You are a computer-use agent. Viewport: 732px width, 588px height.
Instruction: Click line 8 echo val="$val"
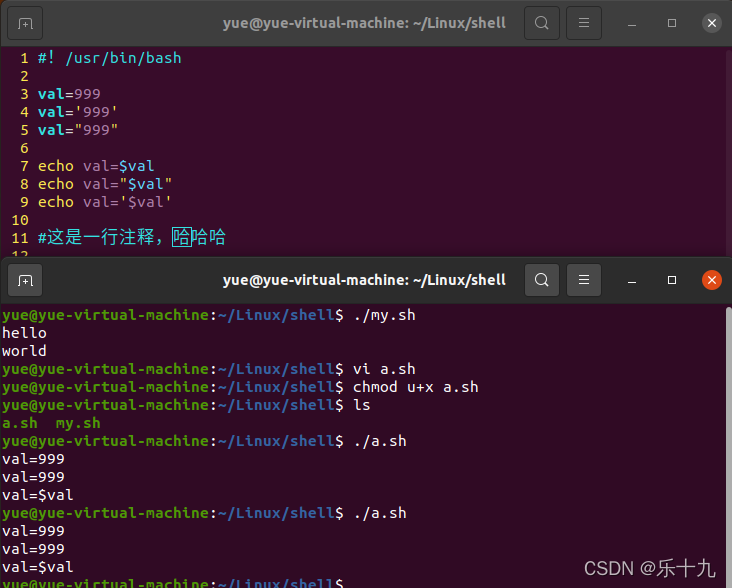tap(105, 184)
